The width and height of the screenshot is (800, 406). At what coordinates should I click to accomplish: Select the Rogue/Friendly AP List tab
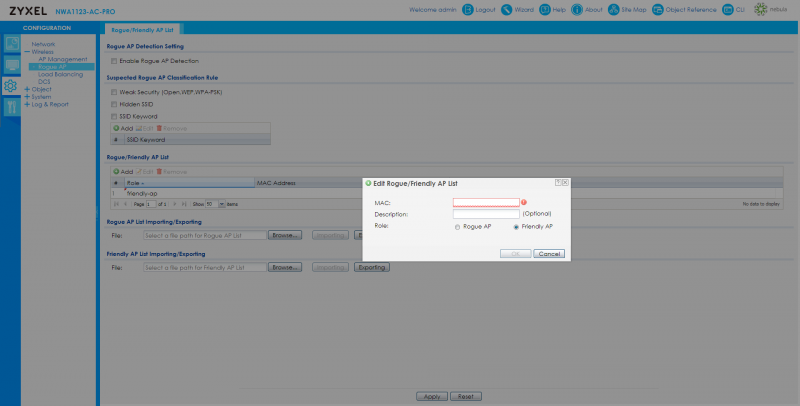[142, 30]
